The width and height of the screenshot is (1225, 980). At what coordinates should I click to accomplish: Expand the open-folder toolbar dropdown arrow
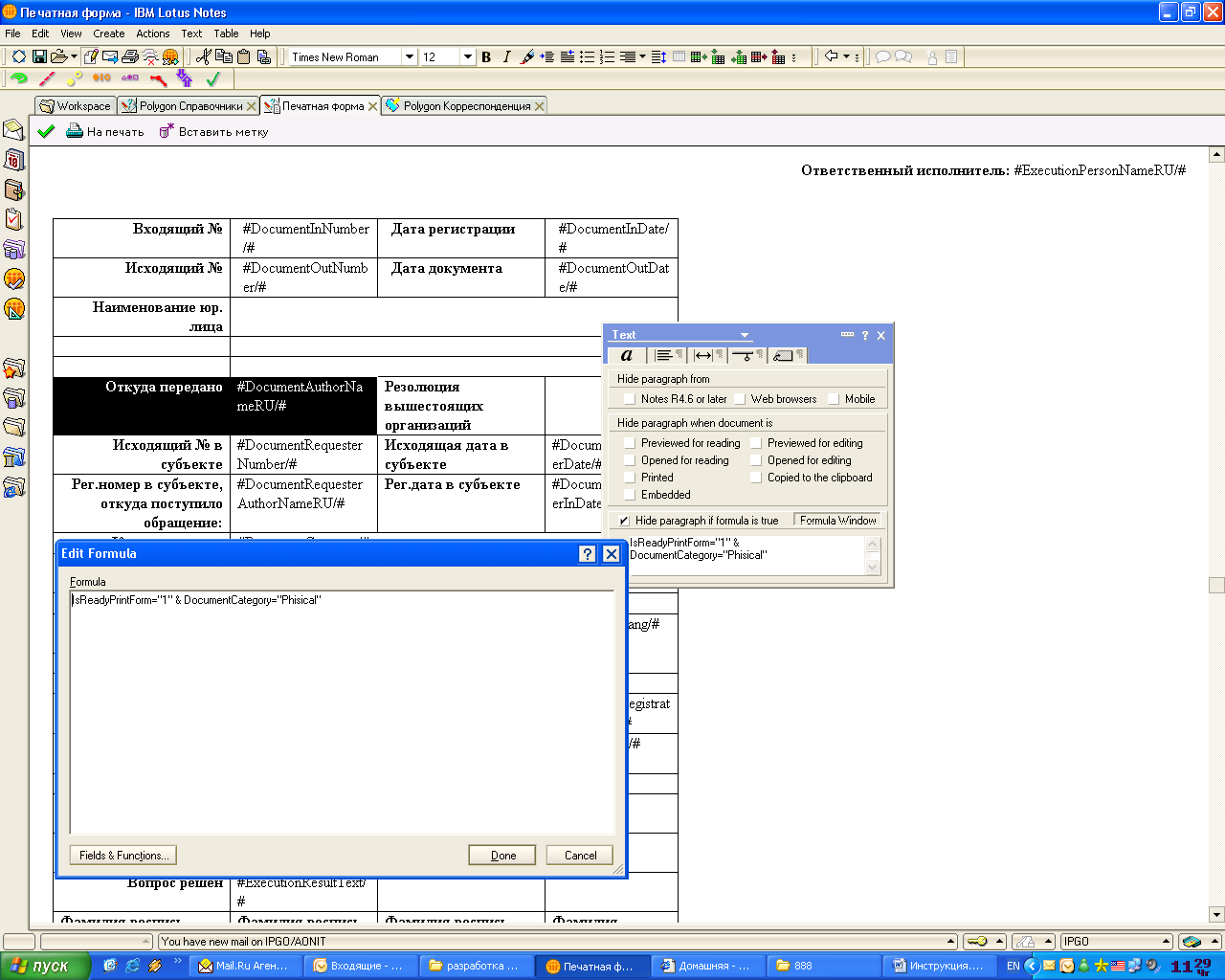pos(74,57)
